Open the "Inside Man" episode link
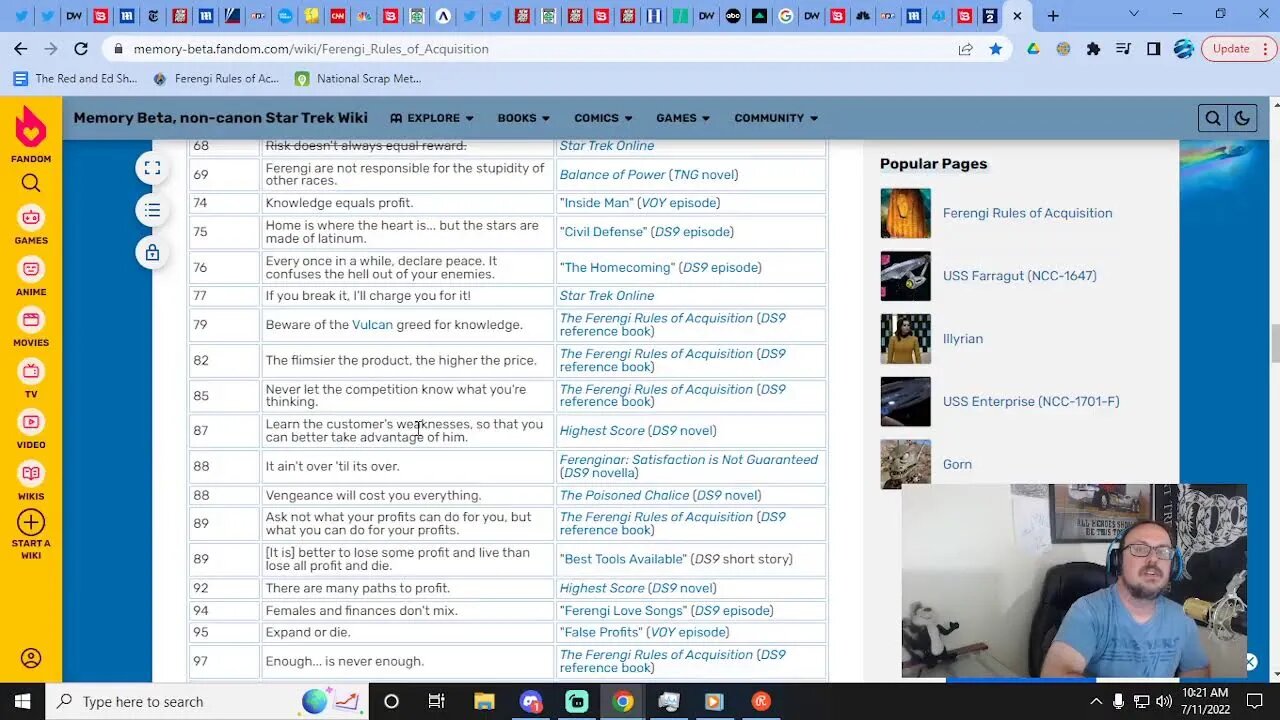 coord(596,203)
